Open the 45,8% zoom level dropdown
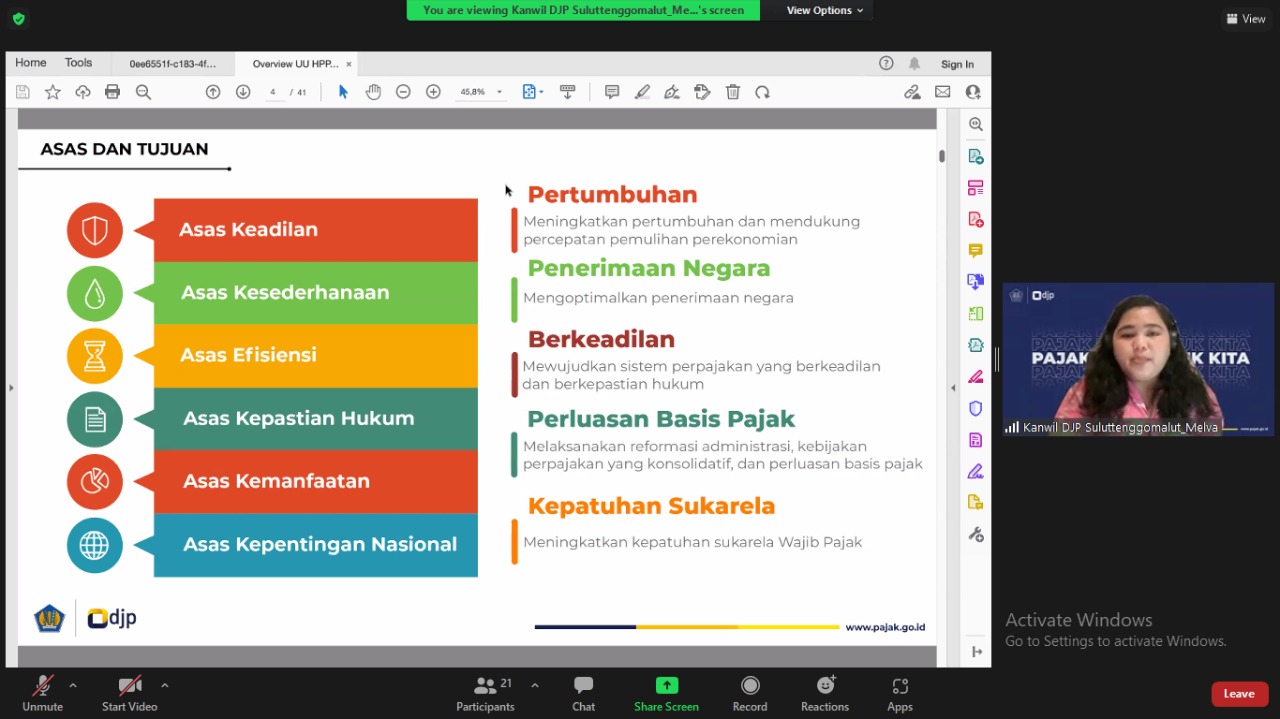Image resolution: width=1280 pixels, height=719 pixels. coord(499,92)
